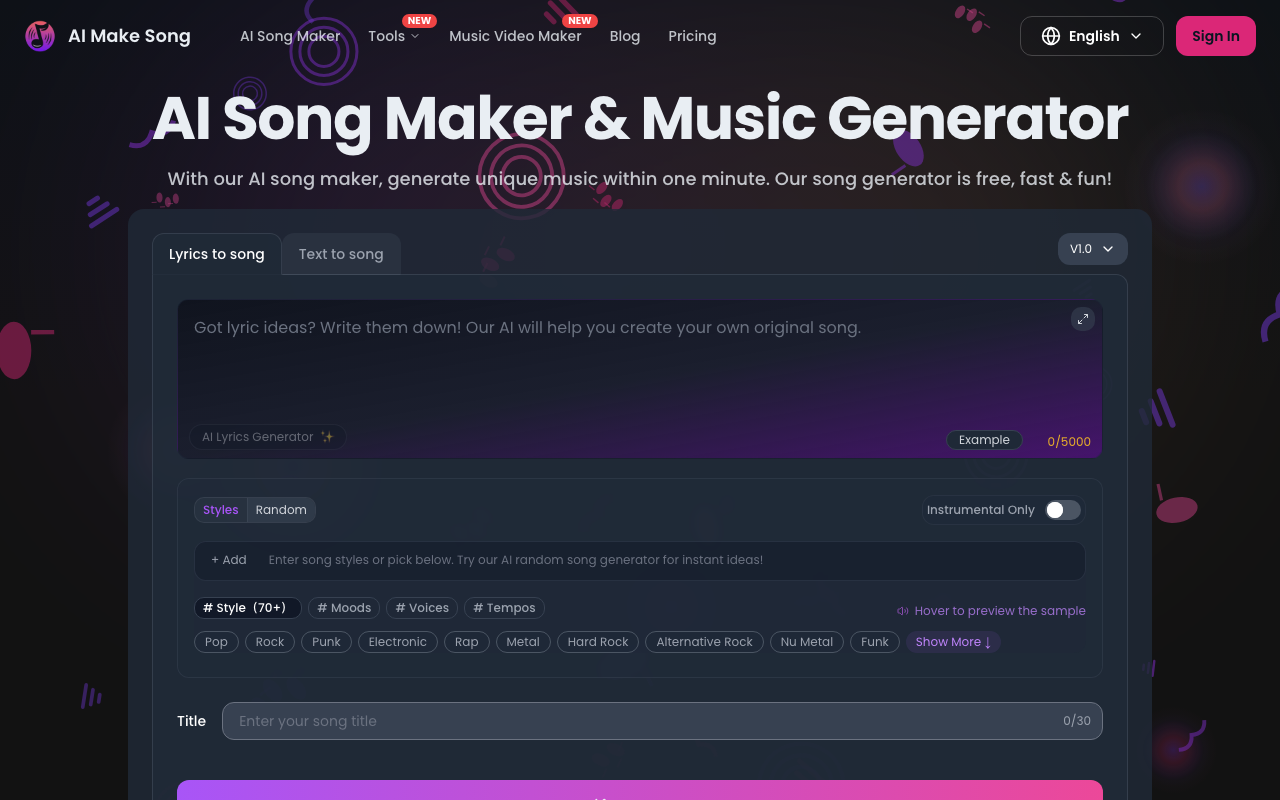Expand the Tools menu in navigation
Image resolution: width=1280 pixels, height=800 pixels.
[x=393, y=36]
